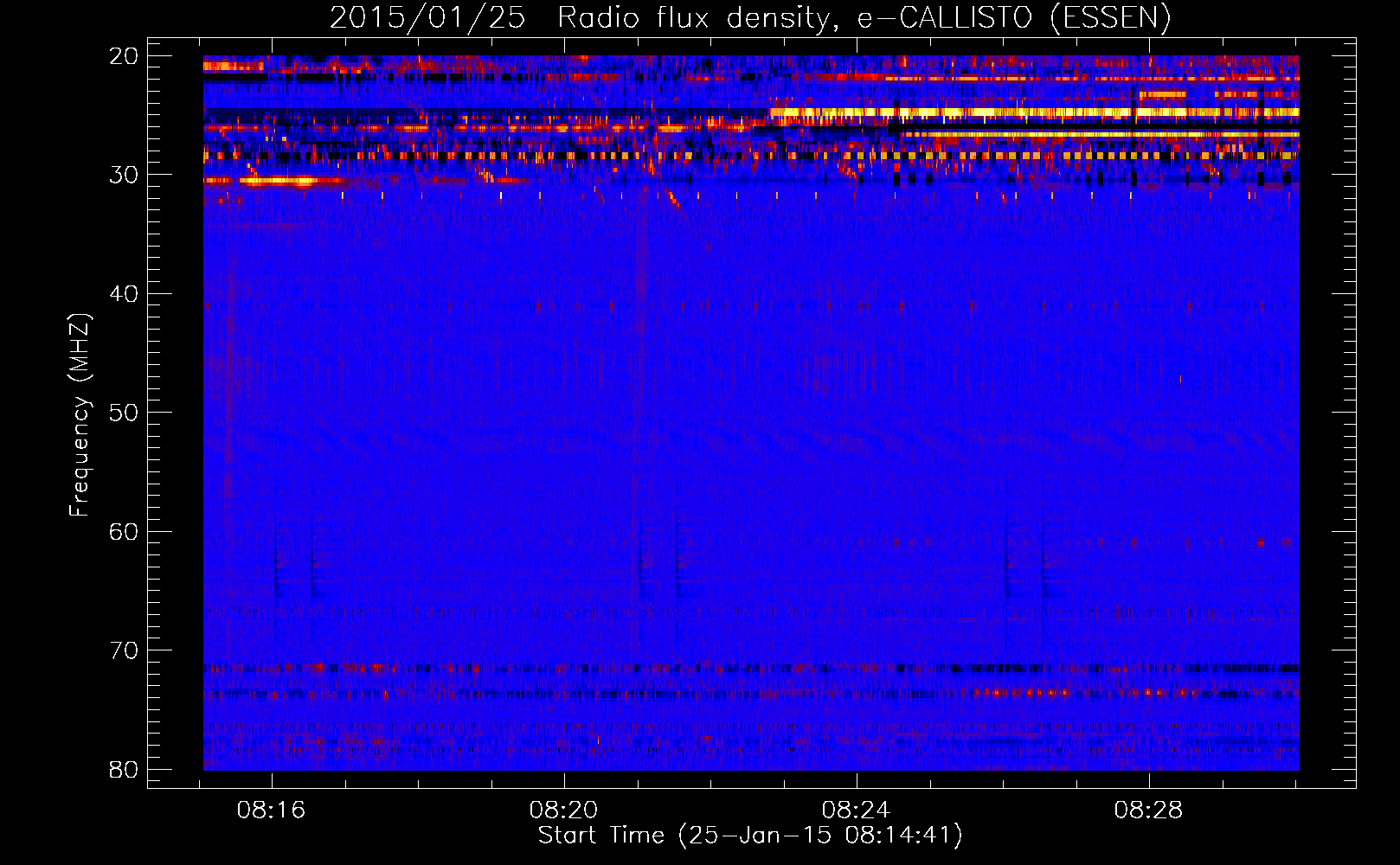Viewport: 1400px width, 865px height.
Task: Click the 80 frequency tick label
Action: (125, 769)
